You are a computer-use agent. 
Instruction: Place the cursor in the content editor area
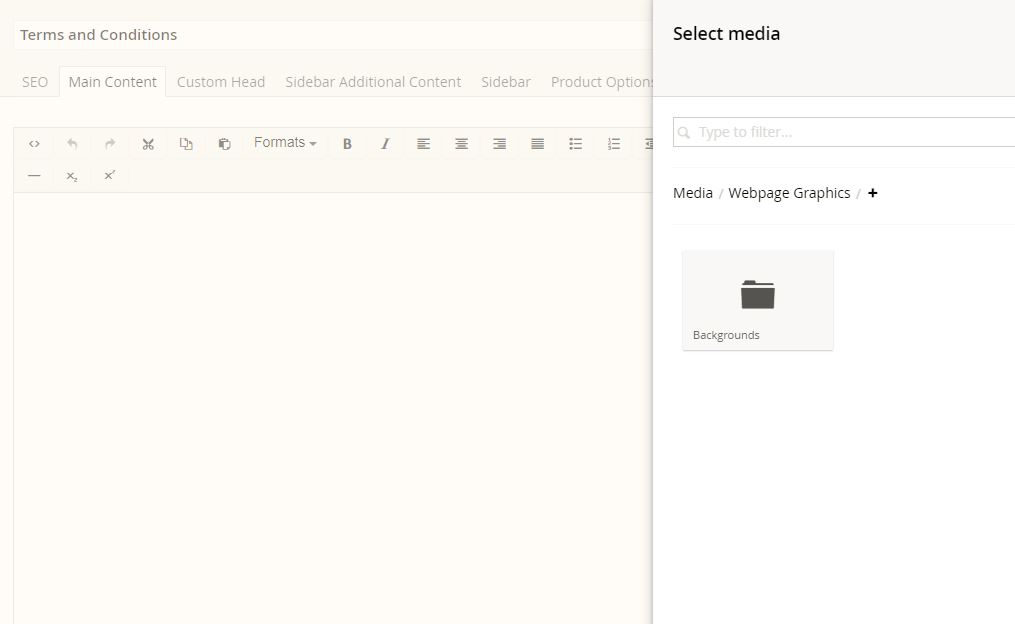pyautogui.click(x=333, y=408)
